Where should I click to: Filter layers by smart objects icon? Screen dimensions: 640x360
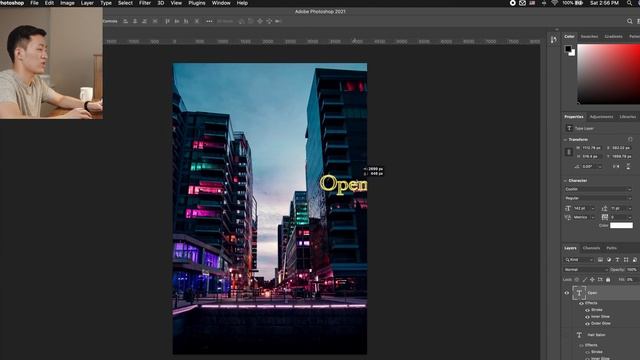click(635, 260)
